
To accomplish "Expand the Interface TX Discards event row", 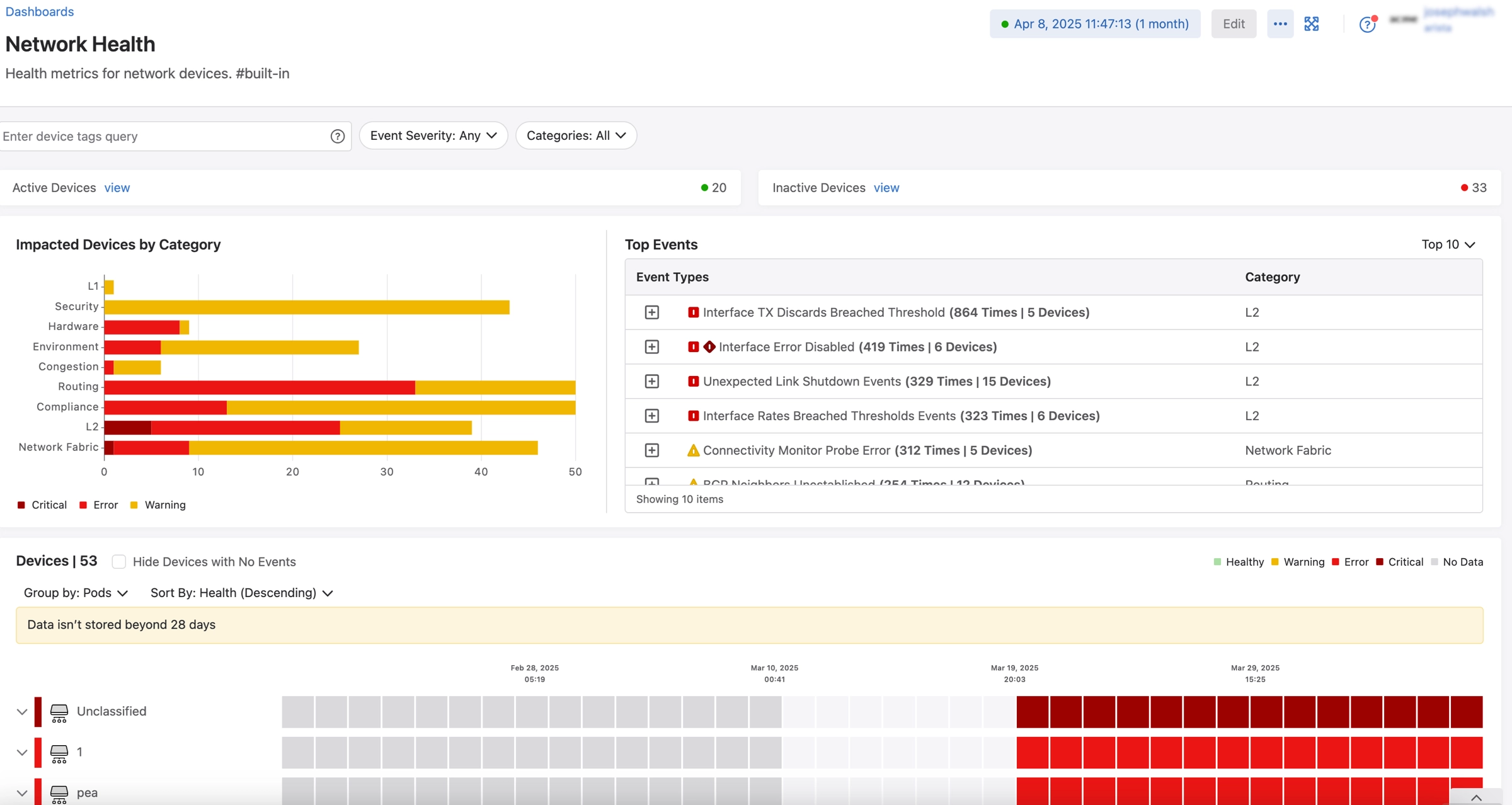I will [x=652, y=312].
